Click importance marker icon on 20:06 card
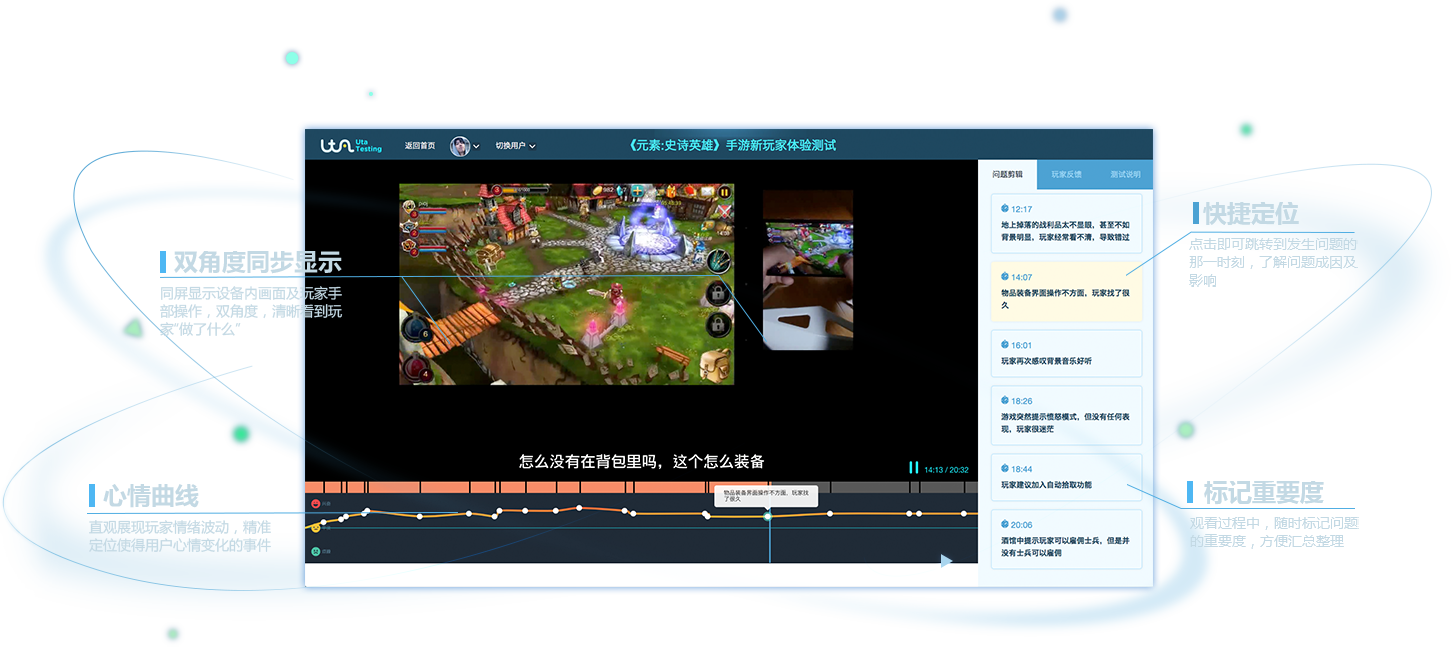Screen dimensions: 1451x647 [x=1005, y=524]
